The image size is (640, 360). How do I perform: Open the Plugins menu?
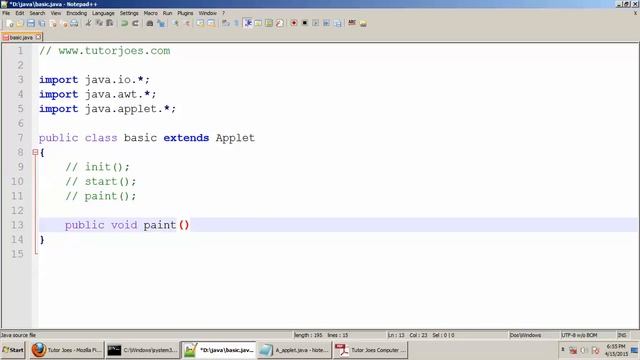[185, 13]
